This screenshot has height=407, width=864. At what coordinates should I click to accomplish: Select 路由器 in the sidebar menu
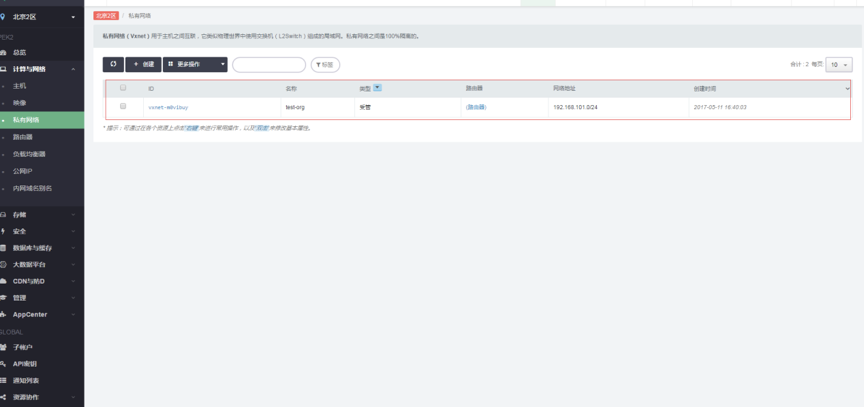pyautogui.click(x=23, y=137)
